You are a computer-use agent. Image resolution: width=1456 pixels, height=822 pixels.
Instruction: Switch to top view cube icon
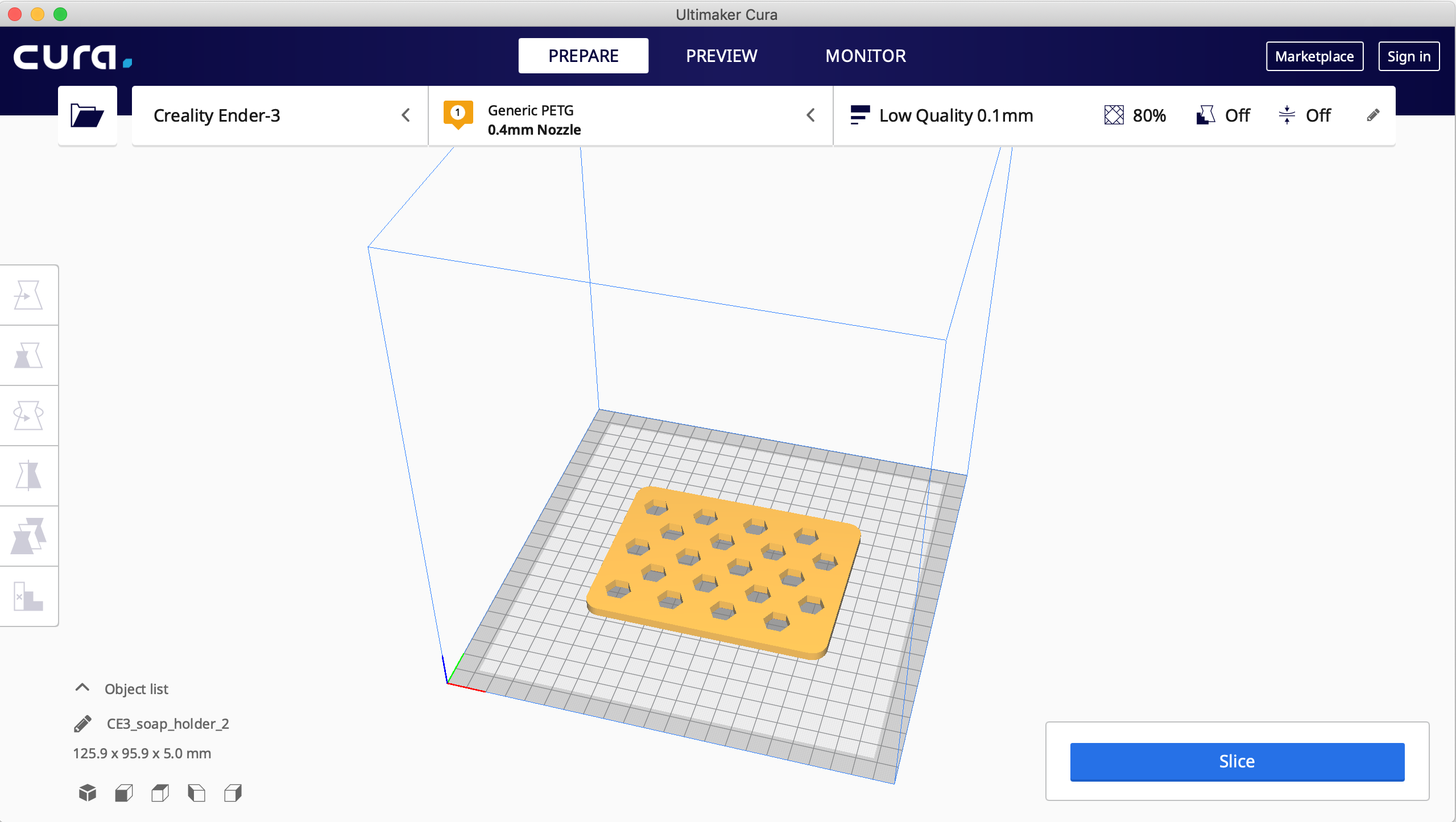tap(160, 792)
